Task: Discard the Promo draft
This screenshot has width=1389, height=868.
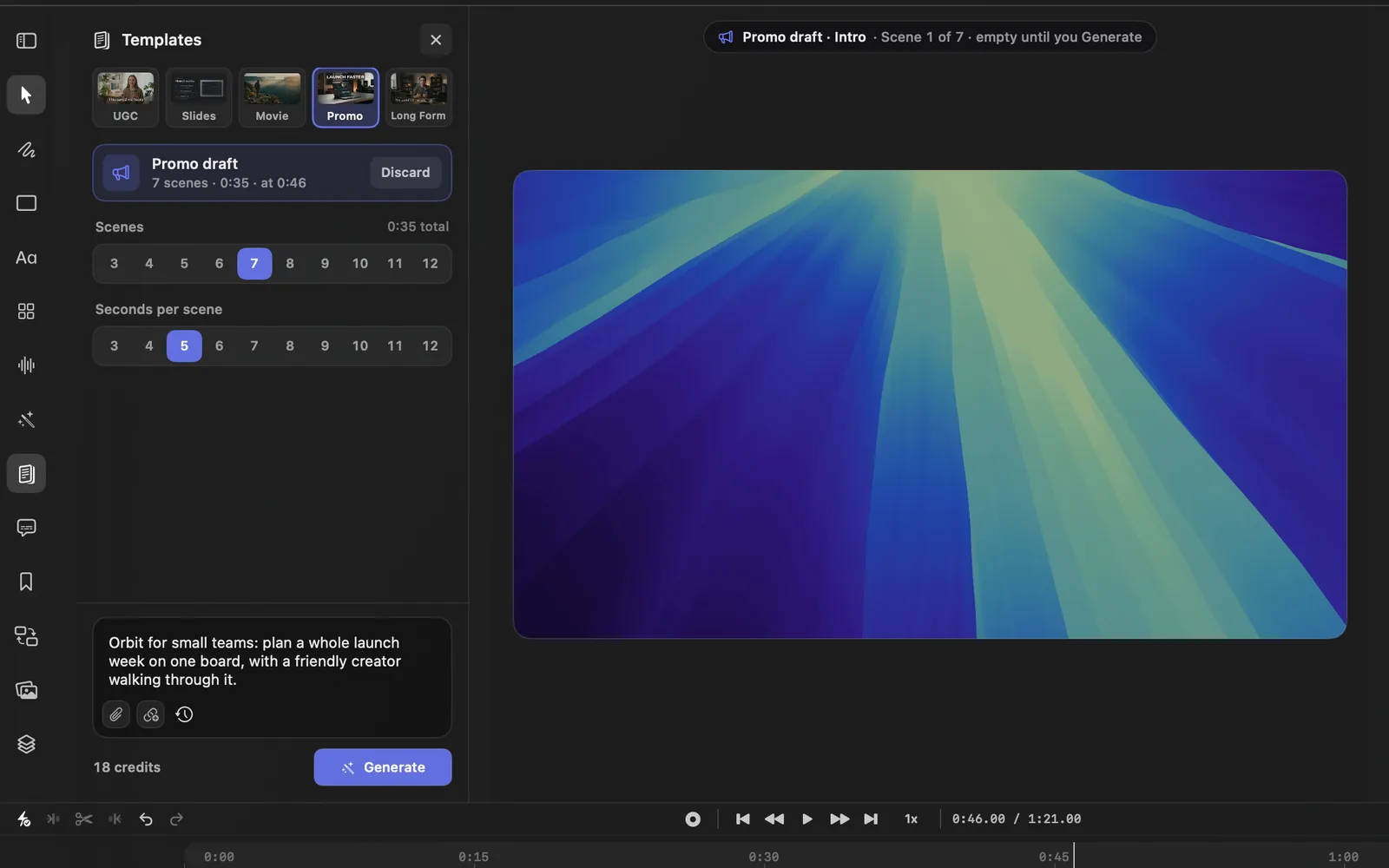Action: (x=405, y=173)
